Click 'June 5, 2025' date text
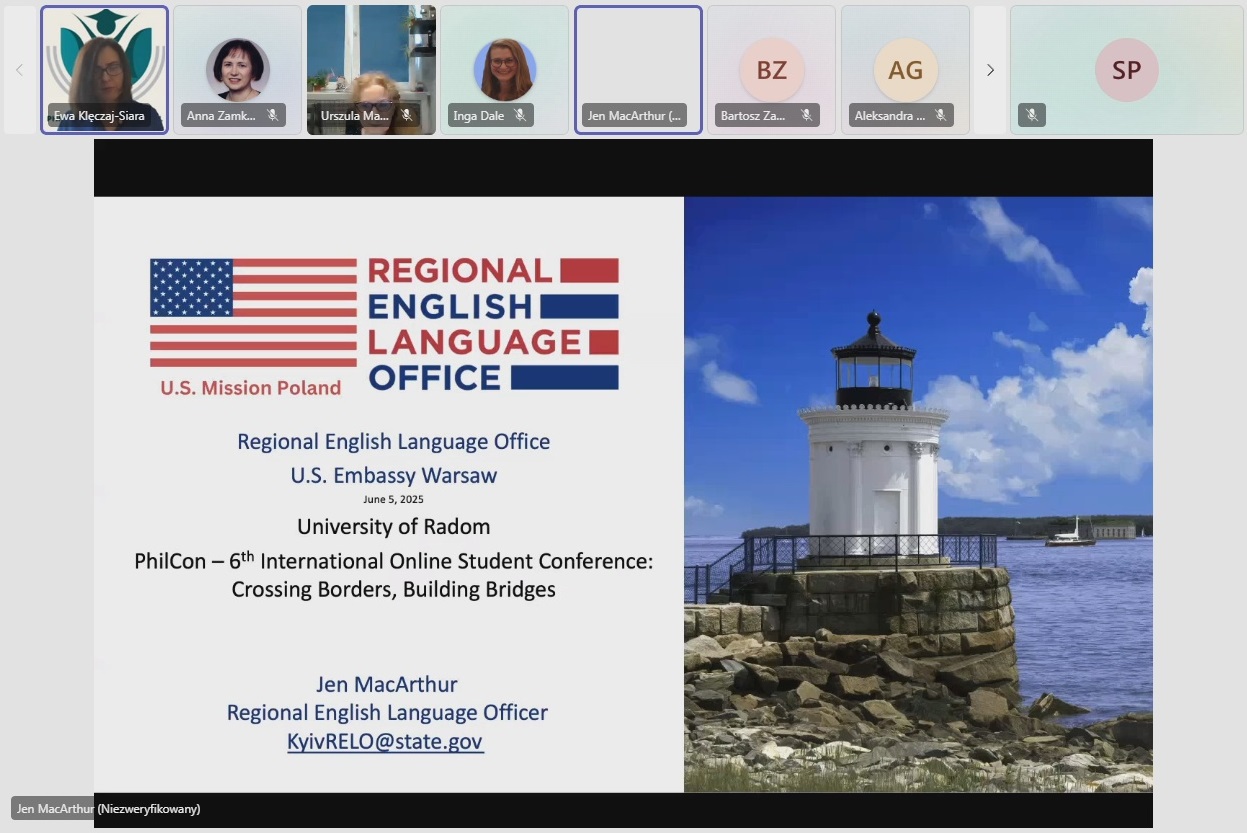Viewport: 1247px width, 833px height. pyautogui.click(x=393, y=499)
